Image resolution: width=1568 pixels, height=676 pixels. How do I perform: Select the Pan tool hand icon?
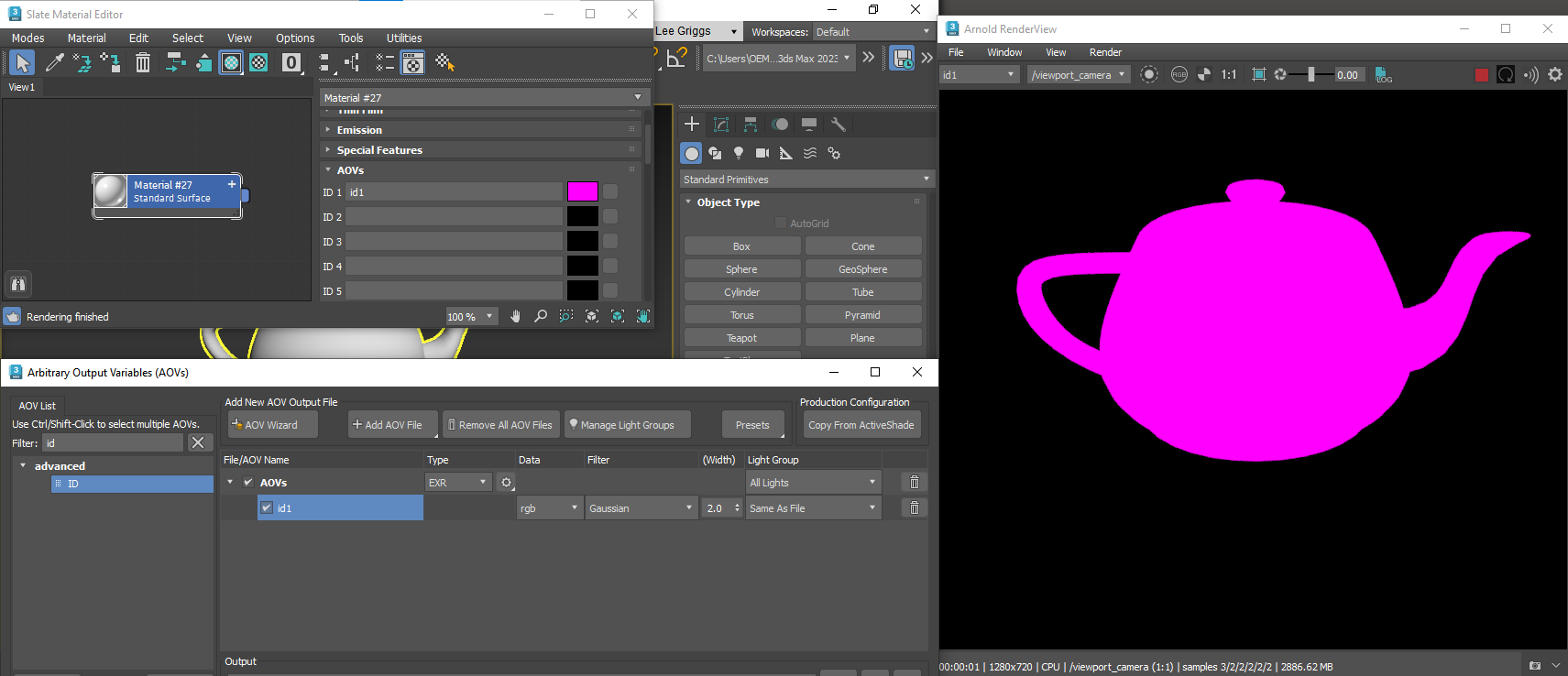[x=515, y=316]
